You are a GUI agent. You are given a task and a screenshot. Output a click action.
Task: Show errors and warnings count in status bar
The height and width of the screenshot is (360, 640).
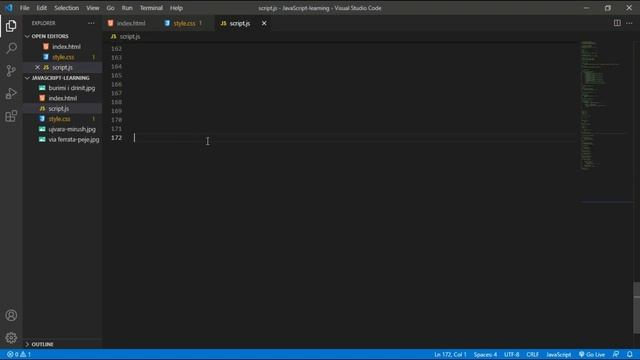coord(19,354)
